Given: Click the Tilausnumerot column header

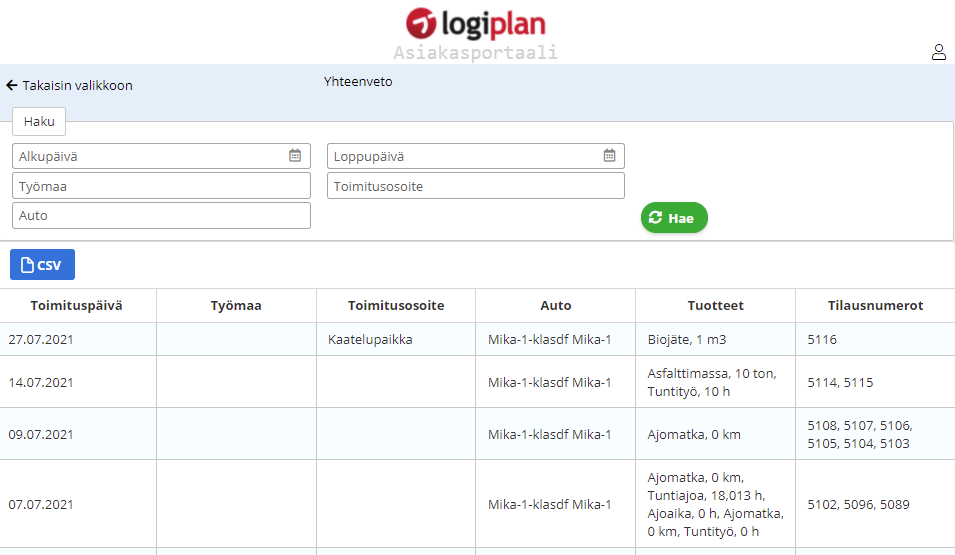Looking at the screenshot, I should [x=875, y=306].
